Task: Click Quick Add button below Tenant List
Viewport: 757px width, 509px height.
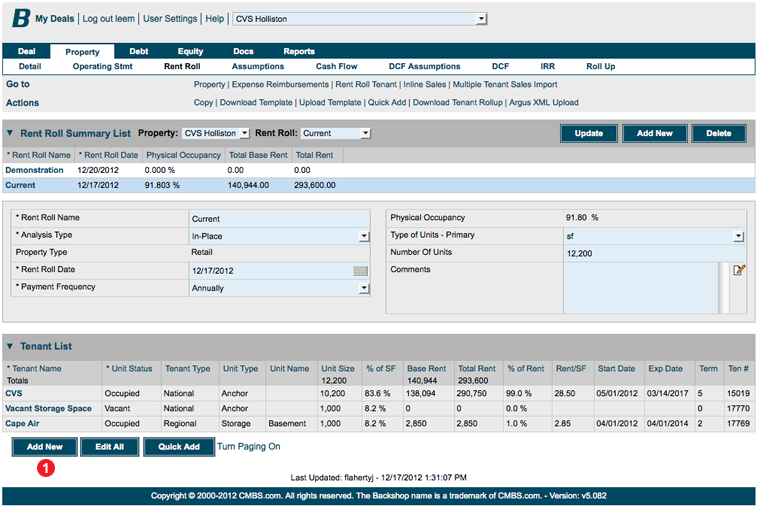Action: (179, 447)
